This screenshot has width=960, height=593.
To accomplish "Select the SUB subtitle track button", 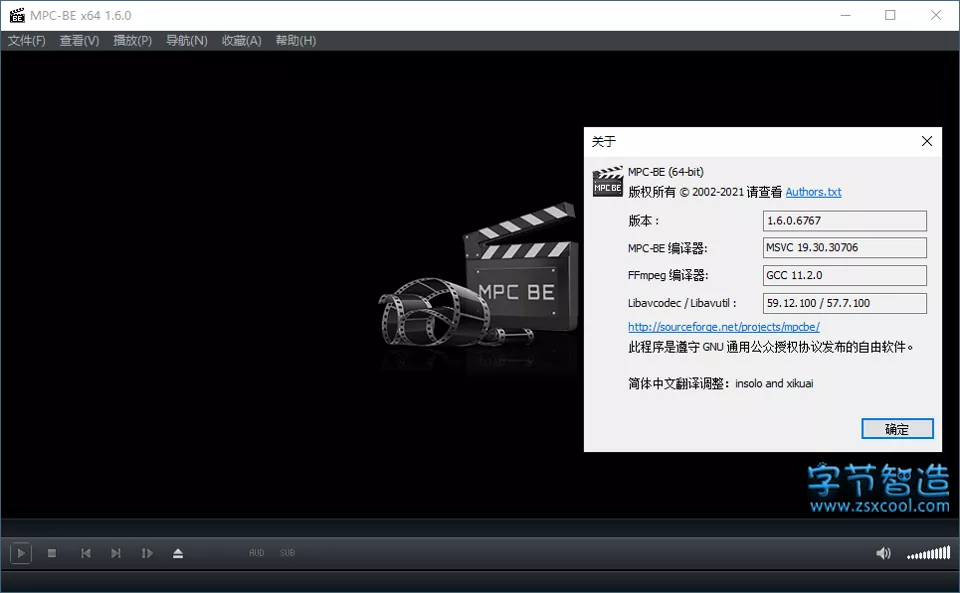I will (x=287, y=553).
